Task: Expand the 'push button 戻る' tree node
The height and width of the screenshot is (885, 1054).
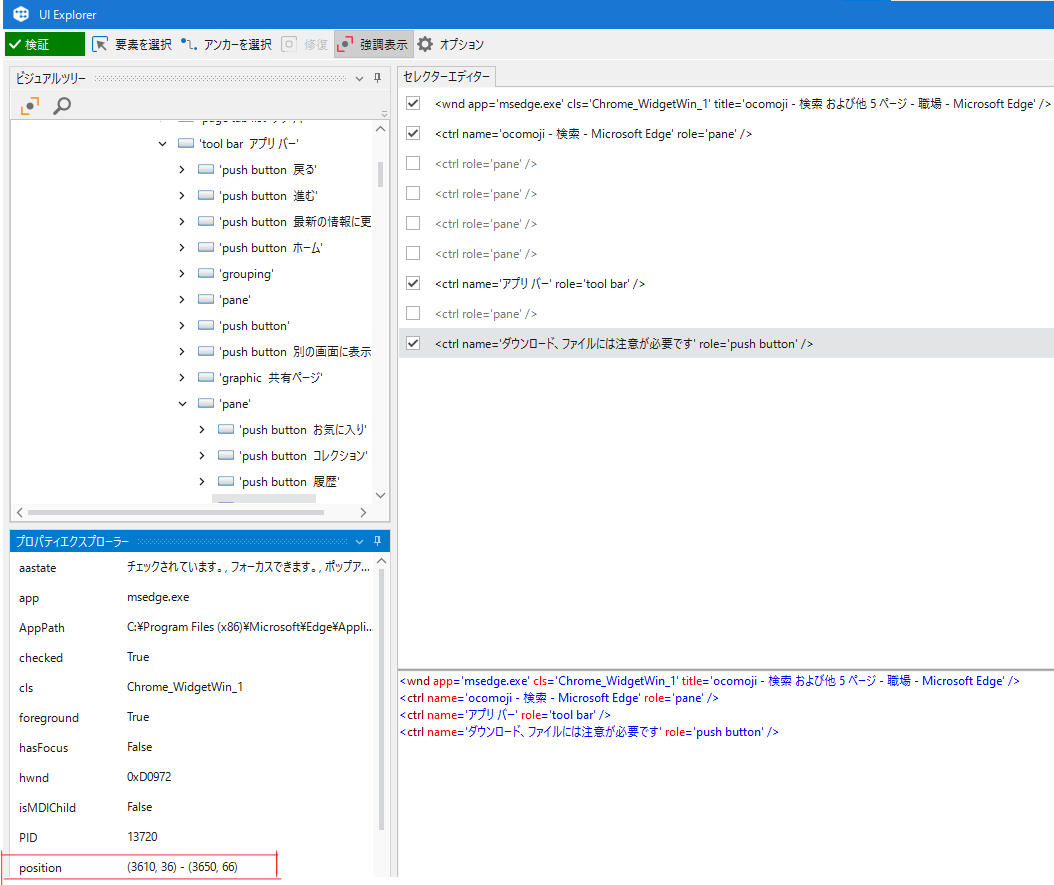Action: pyautogui.click(x=182, y=170)
